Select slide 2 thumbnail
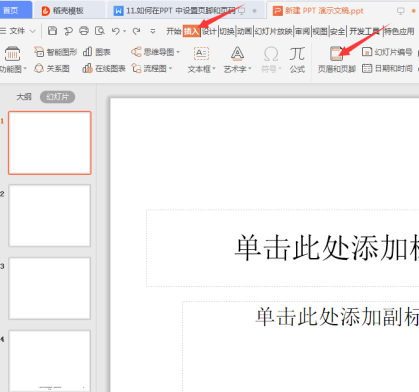The image size is (419, 392). pos(50,216)
